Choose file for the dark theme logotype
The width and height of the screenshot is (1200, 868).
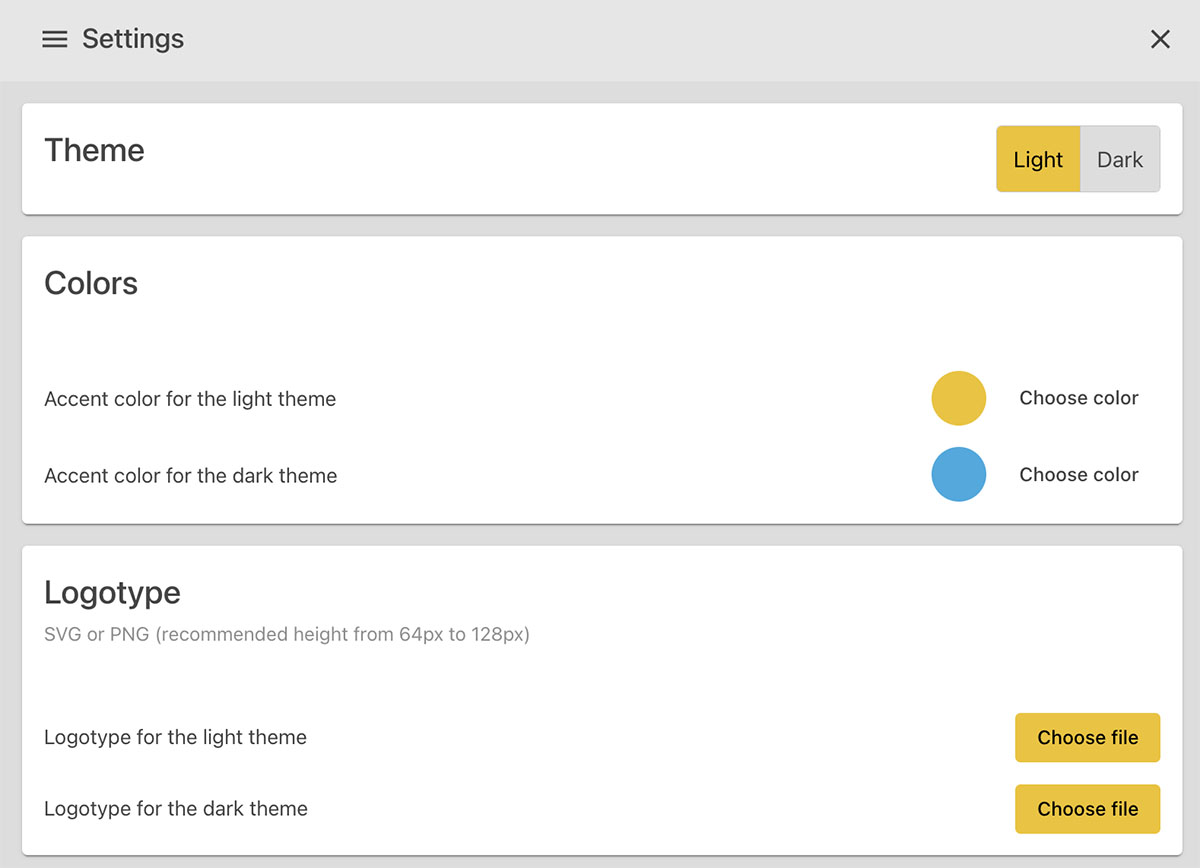point(1087,809)
